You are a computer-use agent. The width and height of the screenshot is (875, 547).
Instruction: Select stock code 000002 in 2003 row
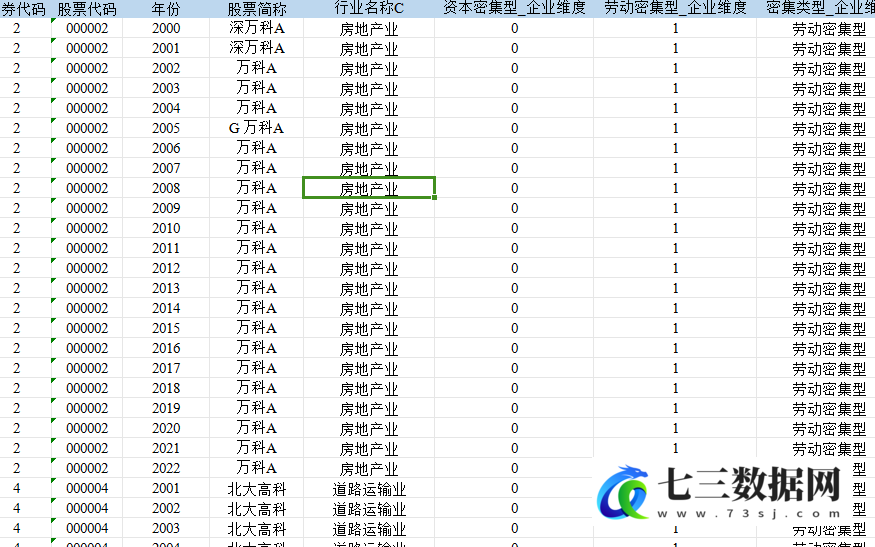[x=87, y=88]
